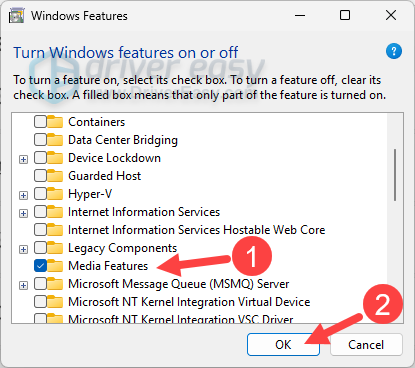Viewport: 415px width, 368px height.
Task: Confirm changes with the OK button
Action: [283, 345]
